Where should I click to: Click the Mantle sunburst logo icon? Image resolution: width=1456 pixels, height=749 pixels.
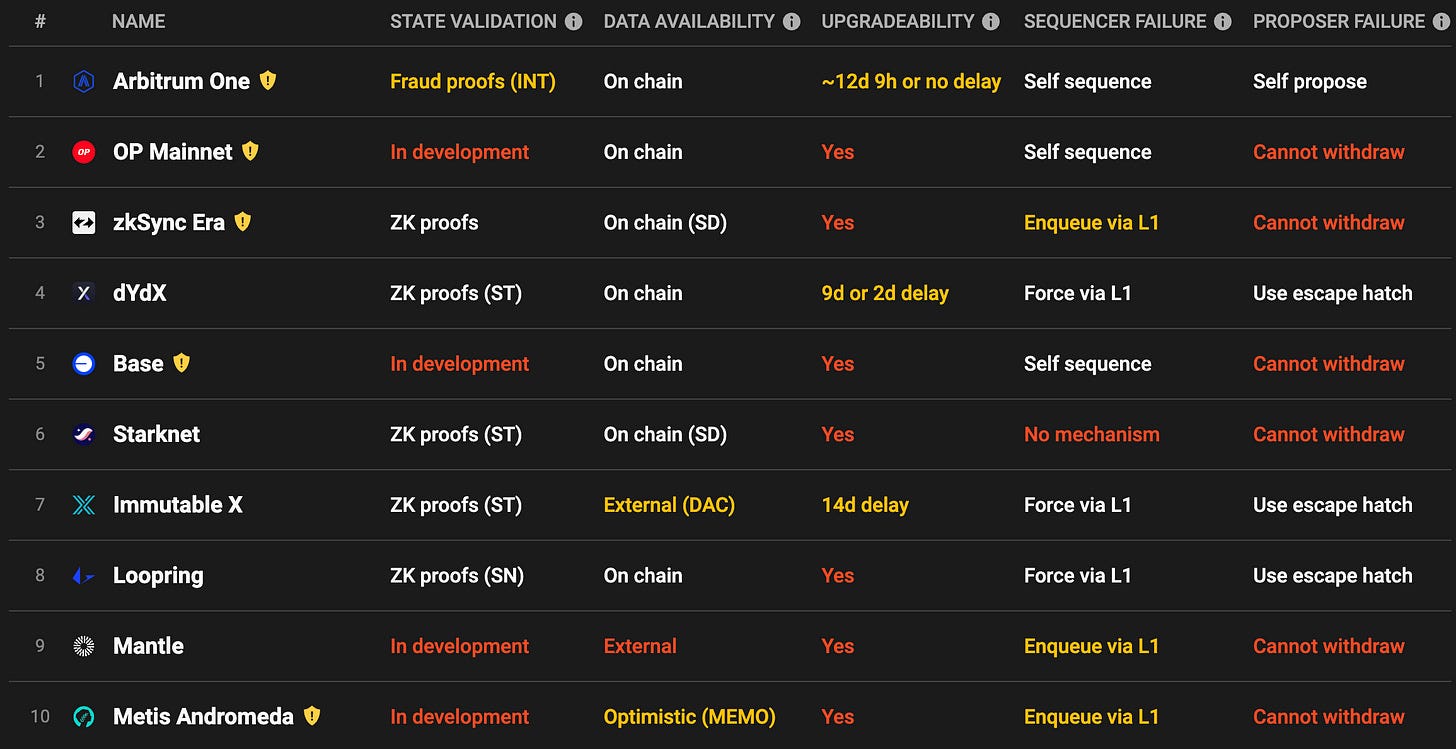(84, 646)
